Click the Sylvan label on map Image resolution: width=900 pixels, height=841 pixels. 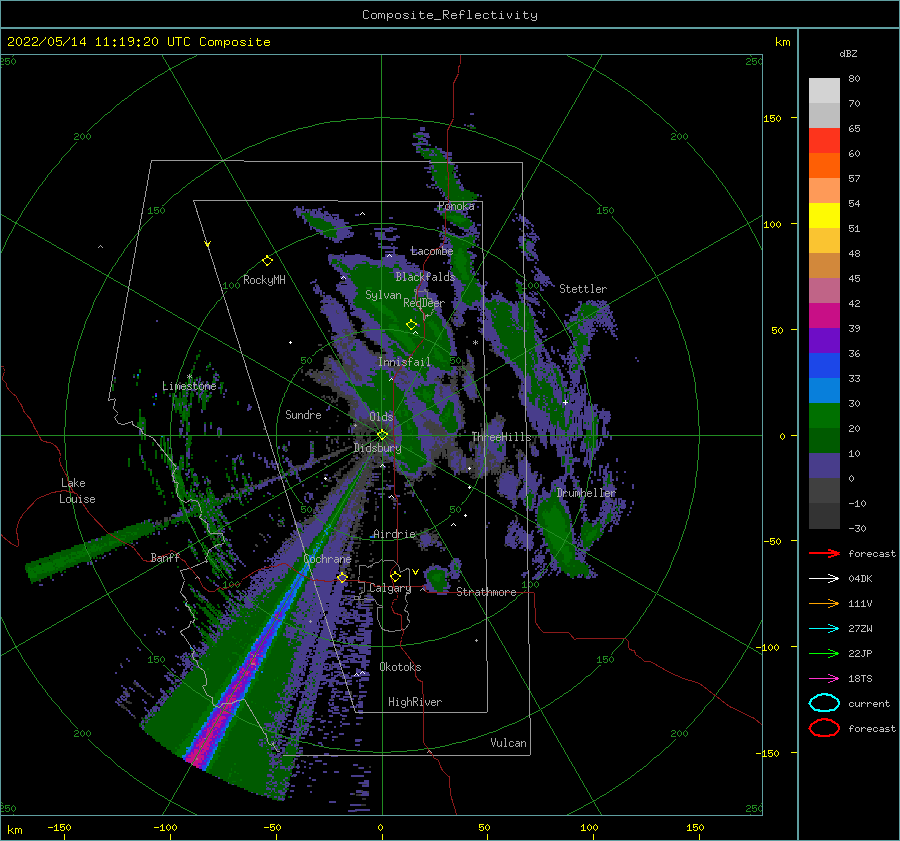pos(383,295)
